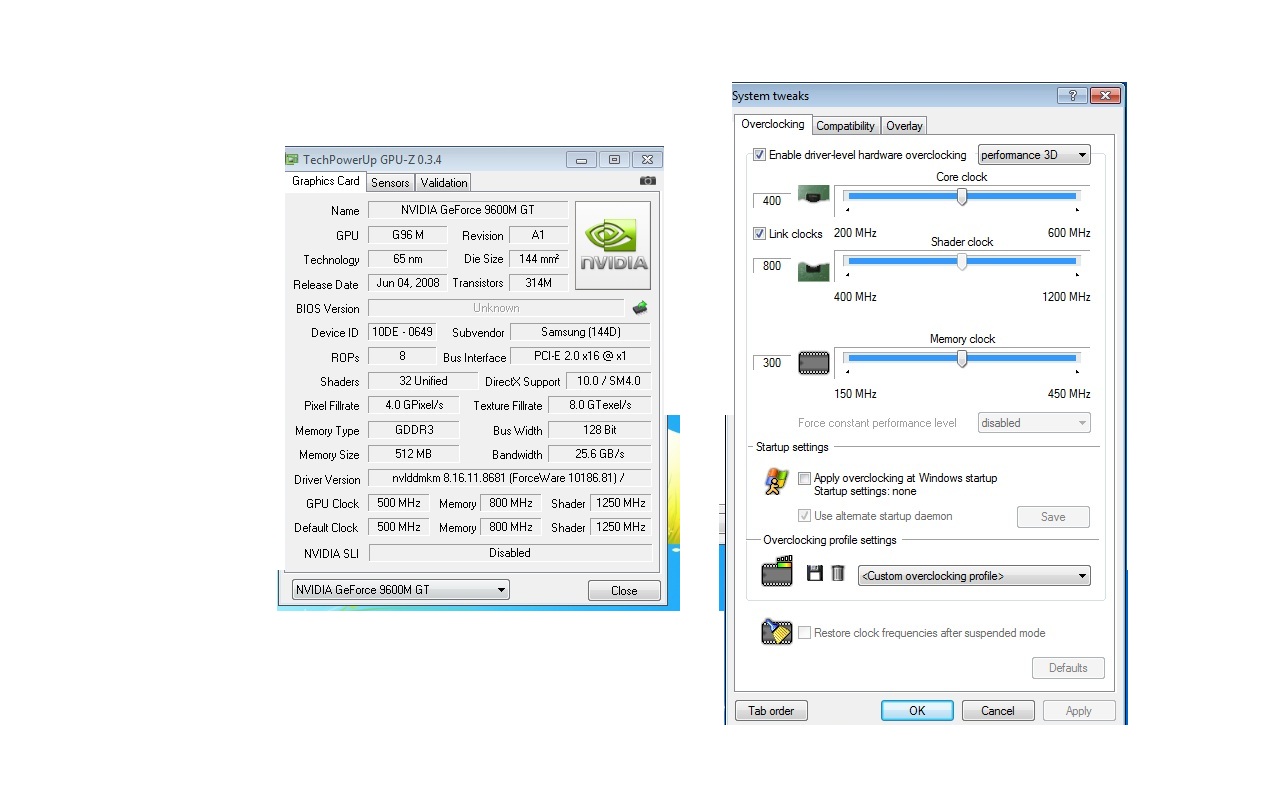
Task: Toggle Use alternate startup daemon checkbox
Action: click(x=805, y=516)
